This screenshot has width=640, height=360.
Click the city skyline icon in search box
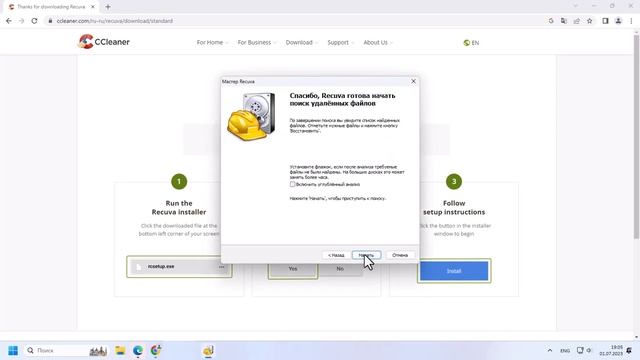[x=98, y=351]
